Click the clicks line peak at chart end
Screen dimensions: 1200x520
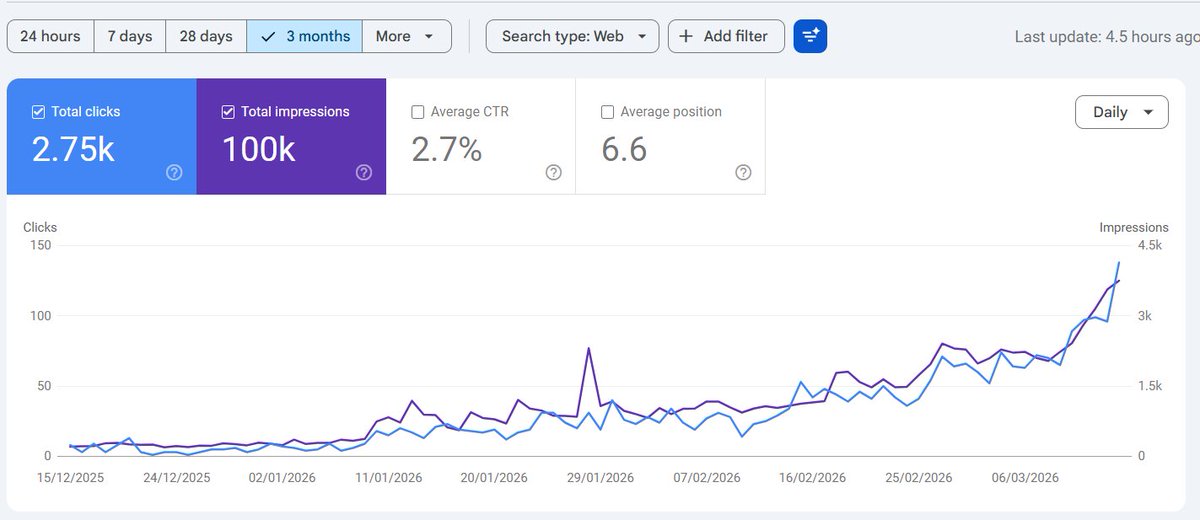pos(1118,263)
